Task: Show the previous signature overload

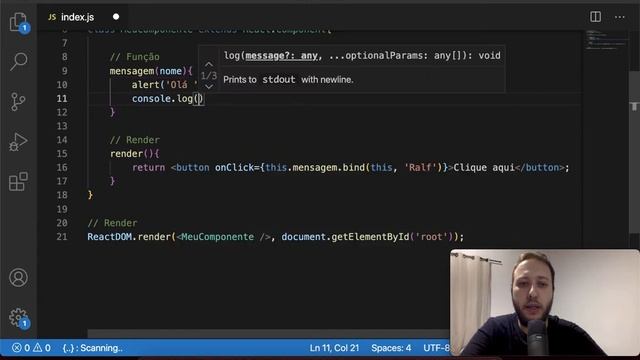Action: tap(209, 64)
